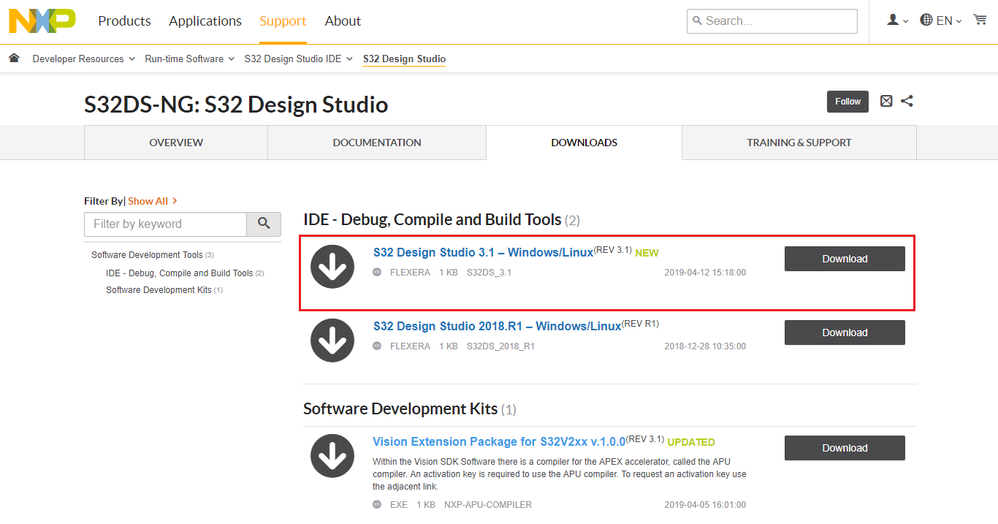Open the shopping cart
Image resolution: width=998 pixels, height=524 pixels.
pos(980,20)
